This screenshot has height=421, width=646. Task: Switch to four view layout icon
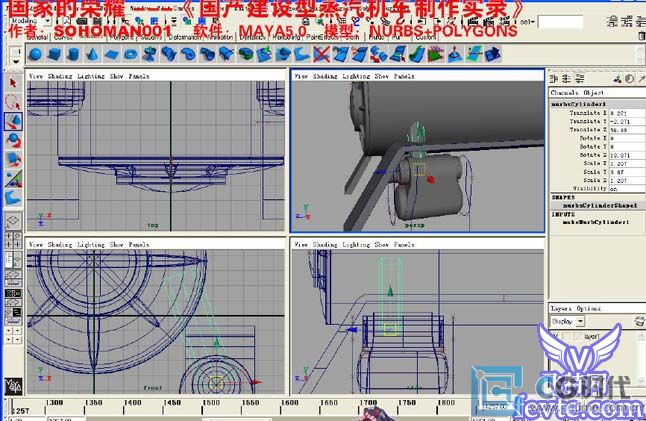point(13,241)
